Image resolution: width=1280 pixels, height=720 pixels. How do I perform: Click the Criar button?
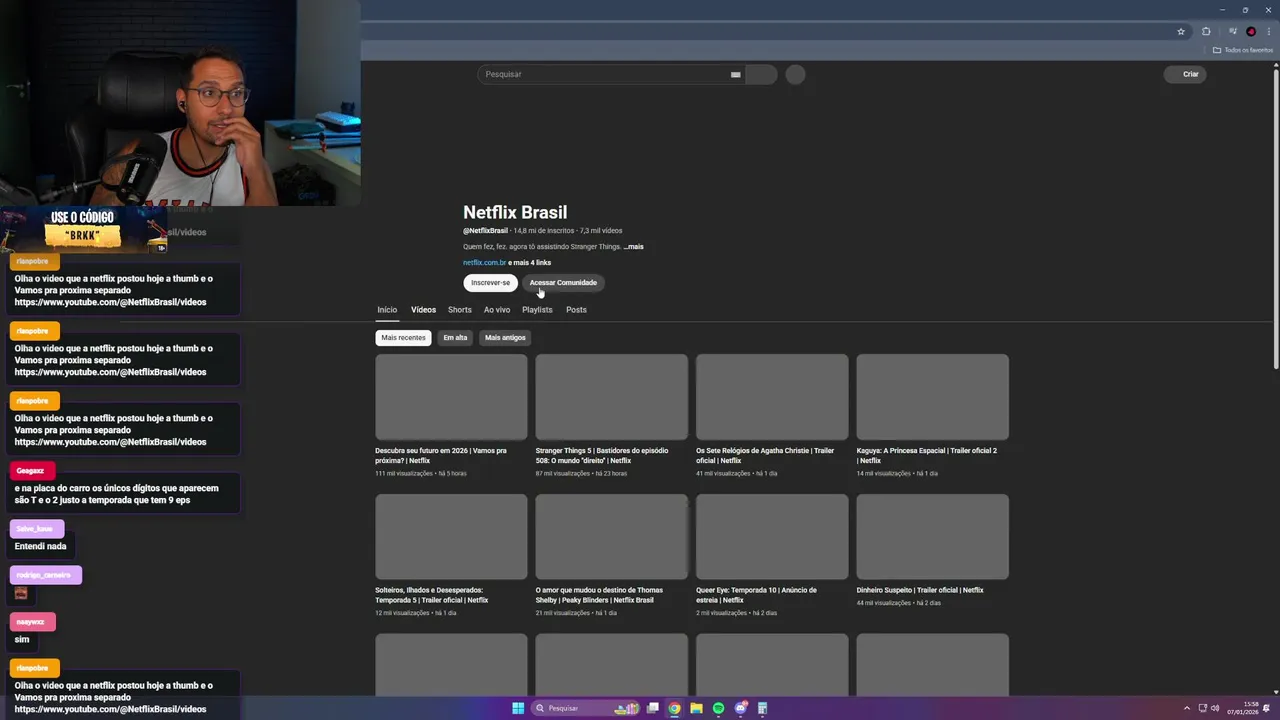pos(1185,74)
